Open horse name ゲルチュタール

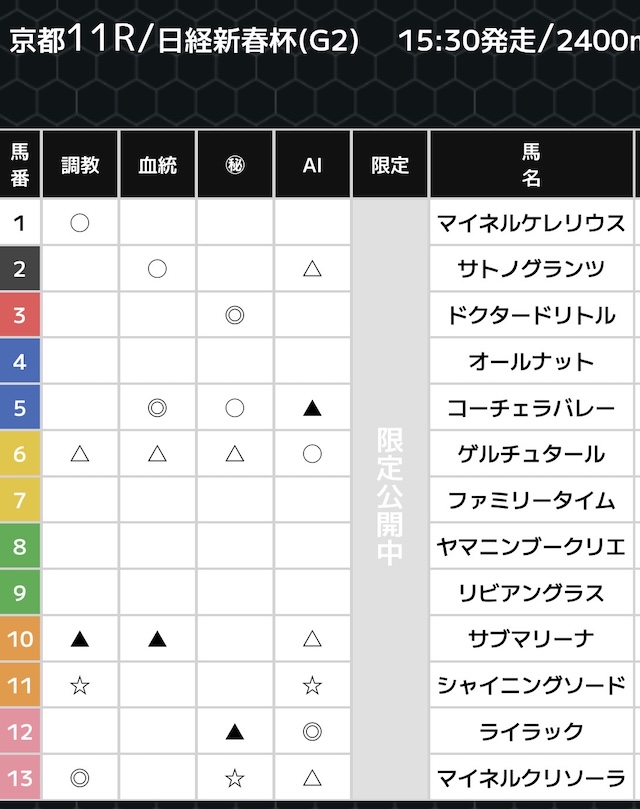[531, 454]
